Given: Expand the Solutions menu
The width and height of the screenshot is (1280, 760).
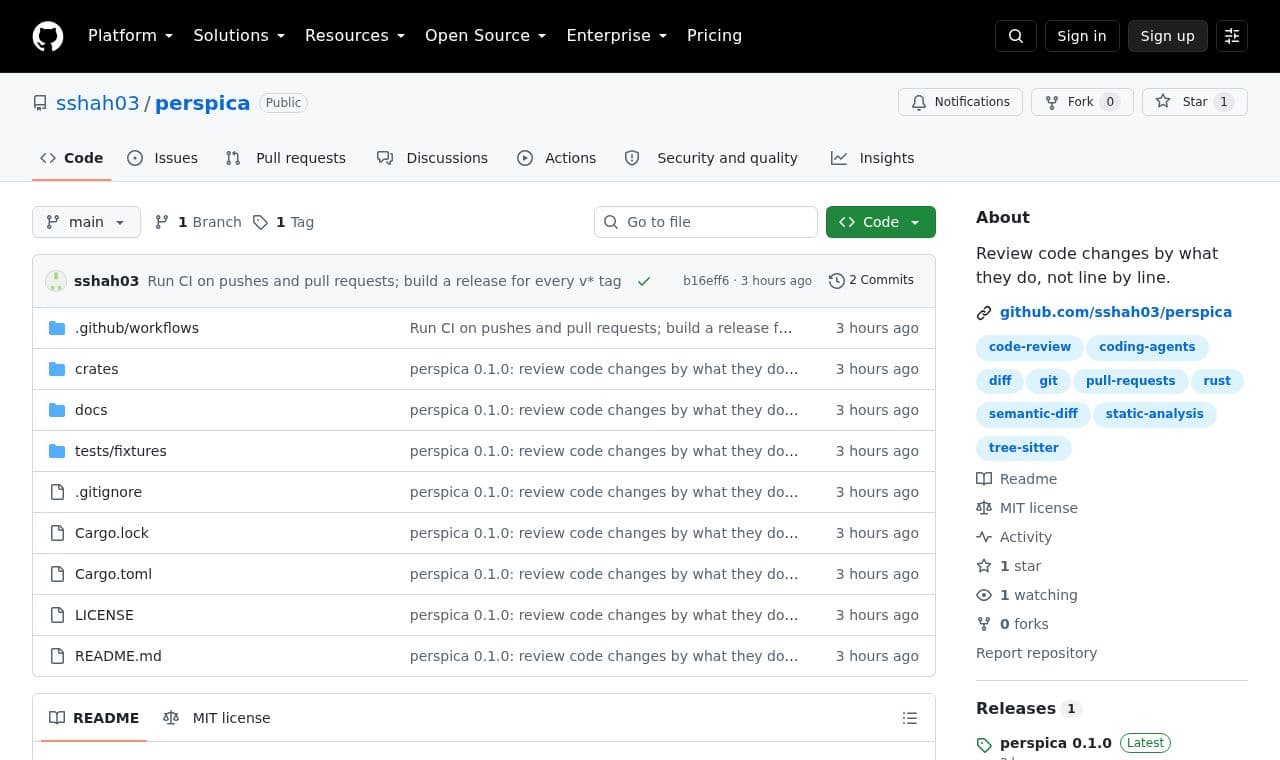Looking at the screenshot, I should [x=239, y=36].
